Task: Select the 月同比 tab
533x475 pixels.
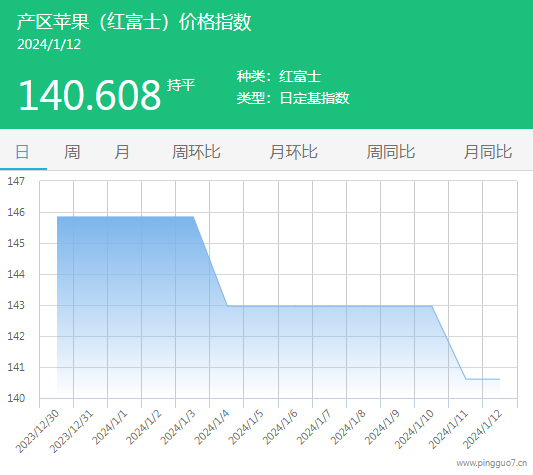Action: point(488,152)
